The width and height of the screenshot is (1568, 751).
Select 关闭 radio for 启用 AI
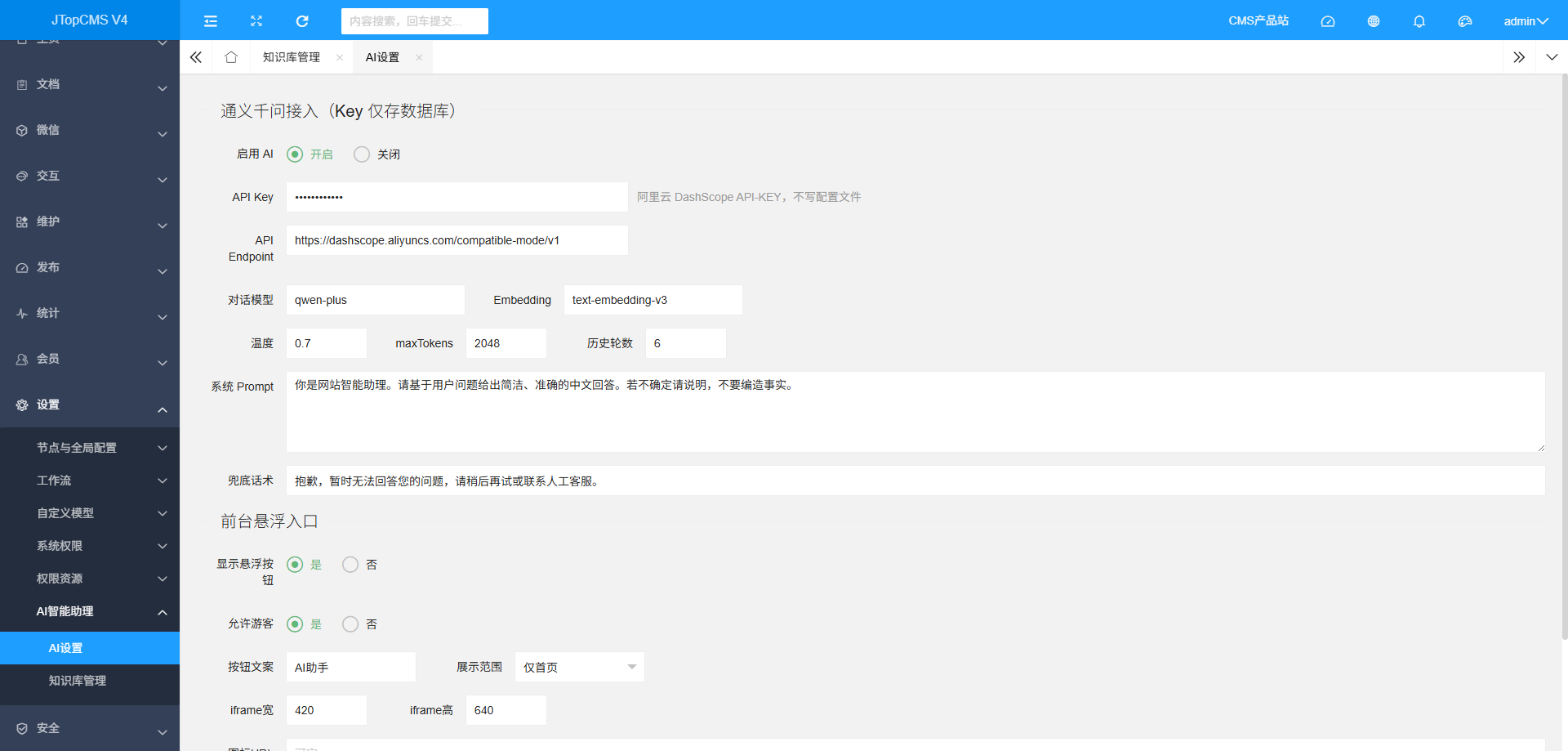(x=362, y=154)
